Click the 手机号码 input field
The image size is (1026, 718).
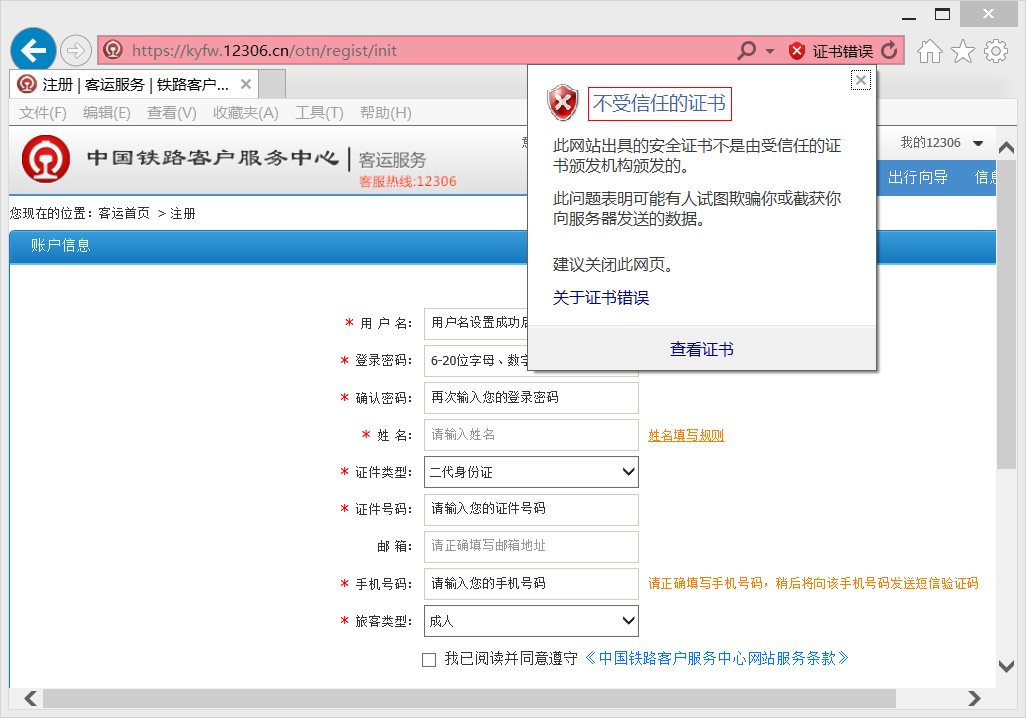click(x=531, y=584)
